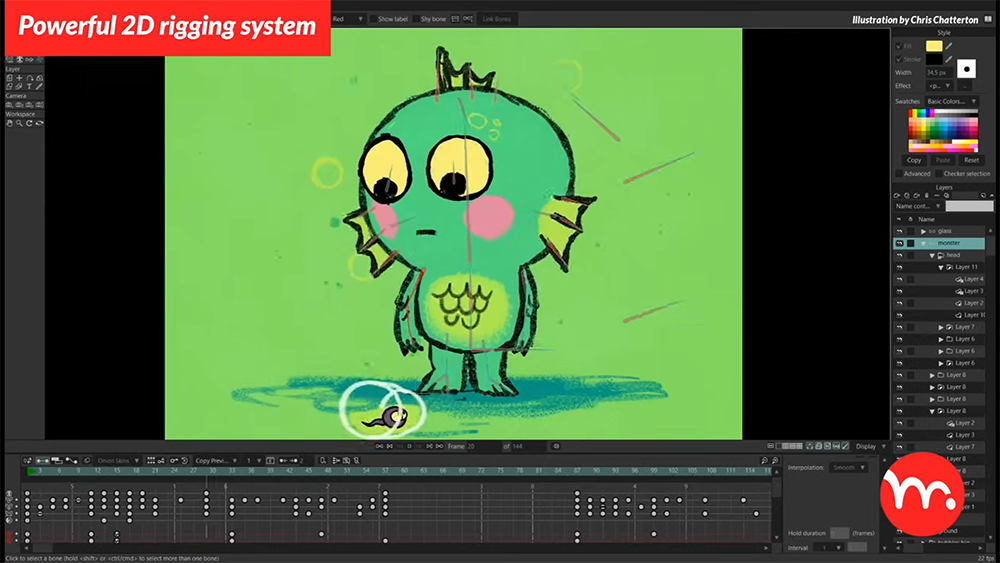Screen dimensions: 1000x563
Task: Open the Red bone color dropdown
Action: (348, 19)
